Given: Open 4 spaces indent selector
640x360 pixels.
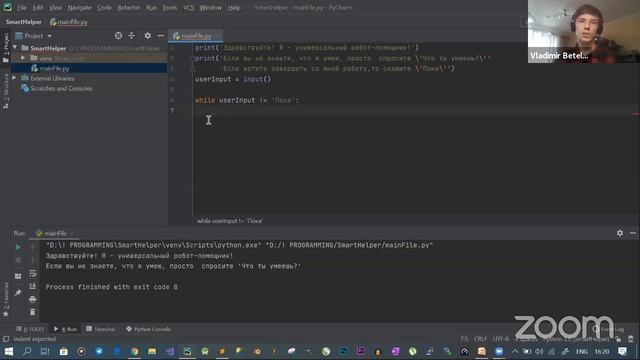Looking at the screenshot, I should pyautogui.click(x=526, y=339).
